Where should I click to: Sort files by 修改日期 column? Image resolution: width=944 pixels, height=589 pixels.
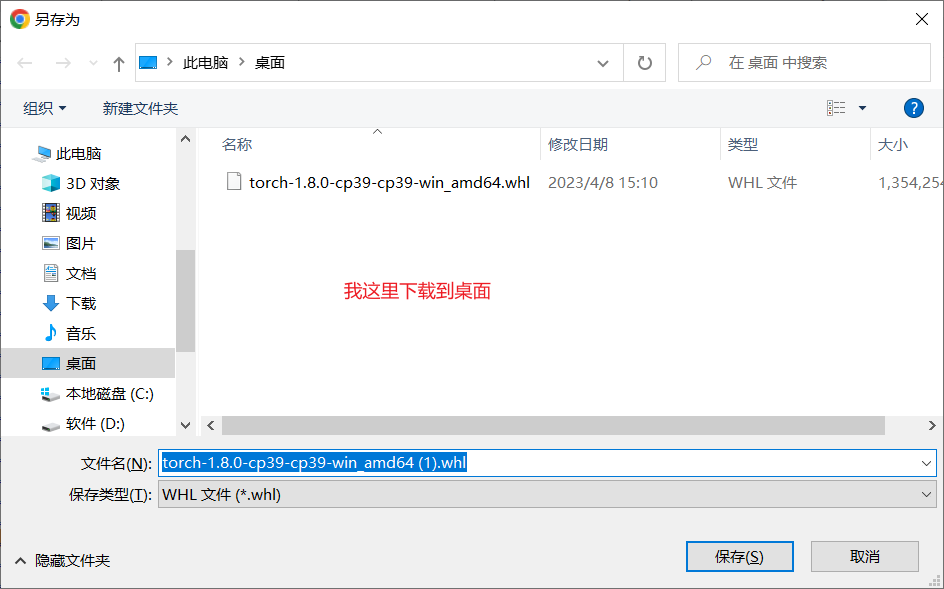tap(577, 145)
